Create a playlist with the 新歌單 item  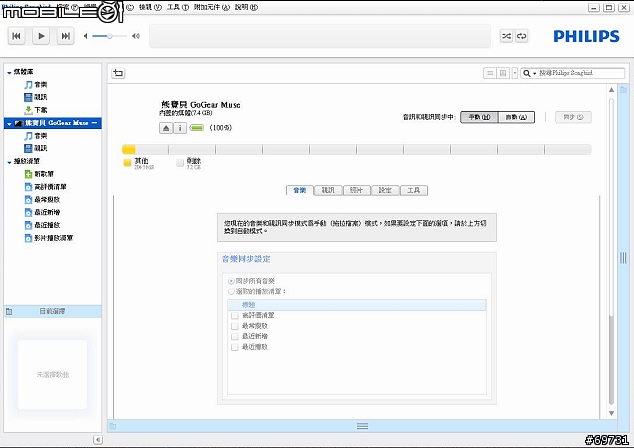pyautogui.click(x=39, y=174)
